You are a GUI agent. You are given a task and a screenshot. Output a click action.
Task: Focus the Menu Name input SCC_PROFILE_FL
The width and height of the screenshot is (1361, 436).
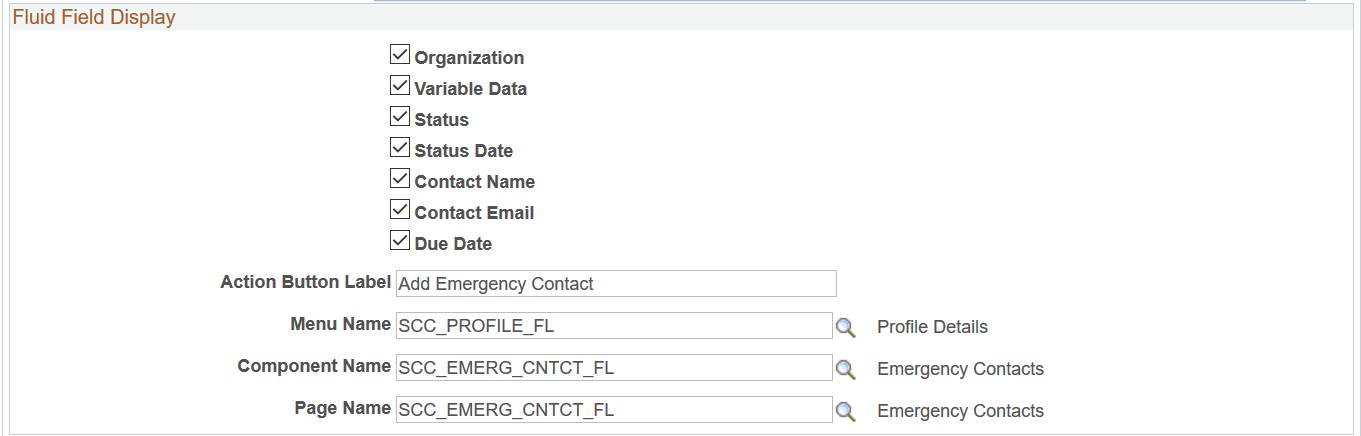click(614, 326)
